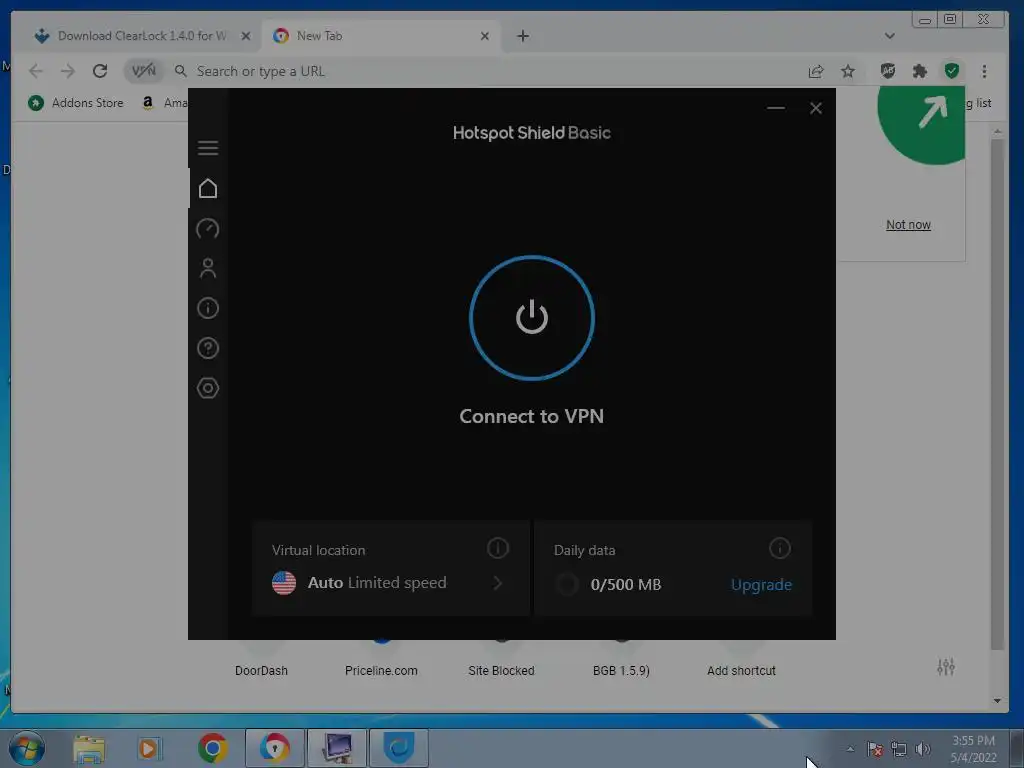Open the sidebar info (i) icon

click(x=208, y=308)
